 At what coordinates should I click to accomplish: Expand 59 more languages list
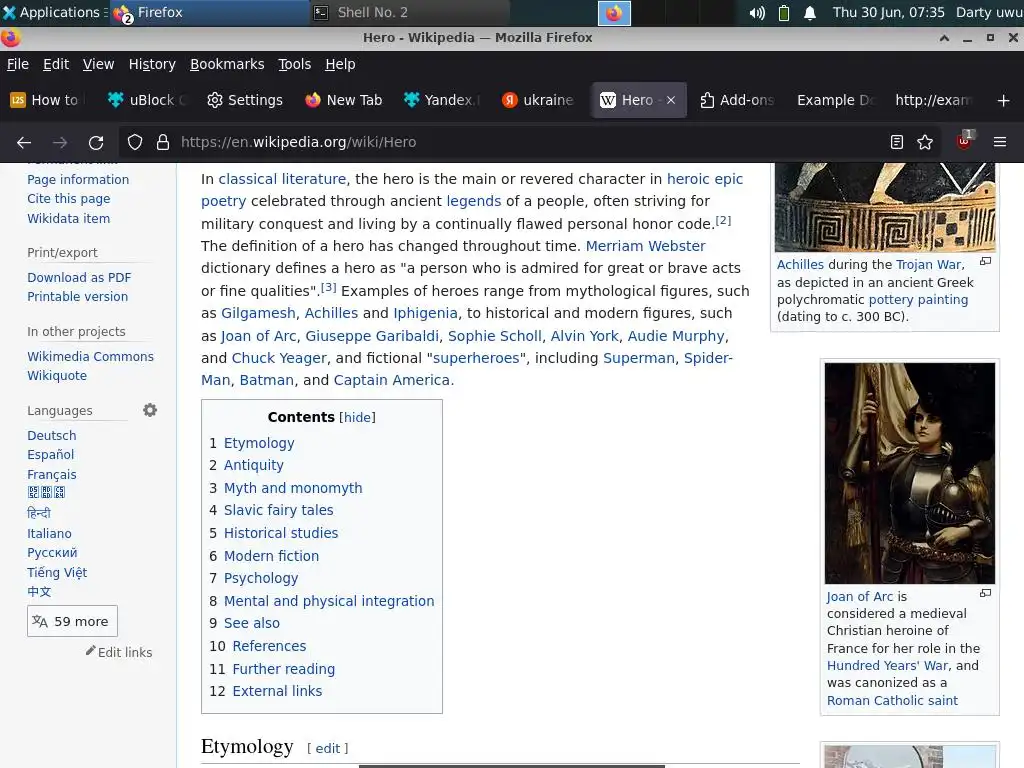(x=72, y=621)
